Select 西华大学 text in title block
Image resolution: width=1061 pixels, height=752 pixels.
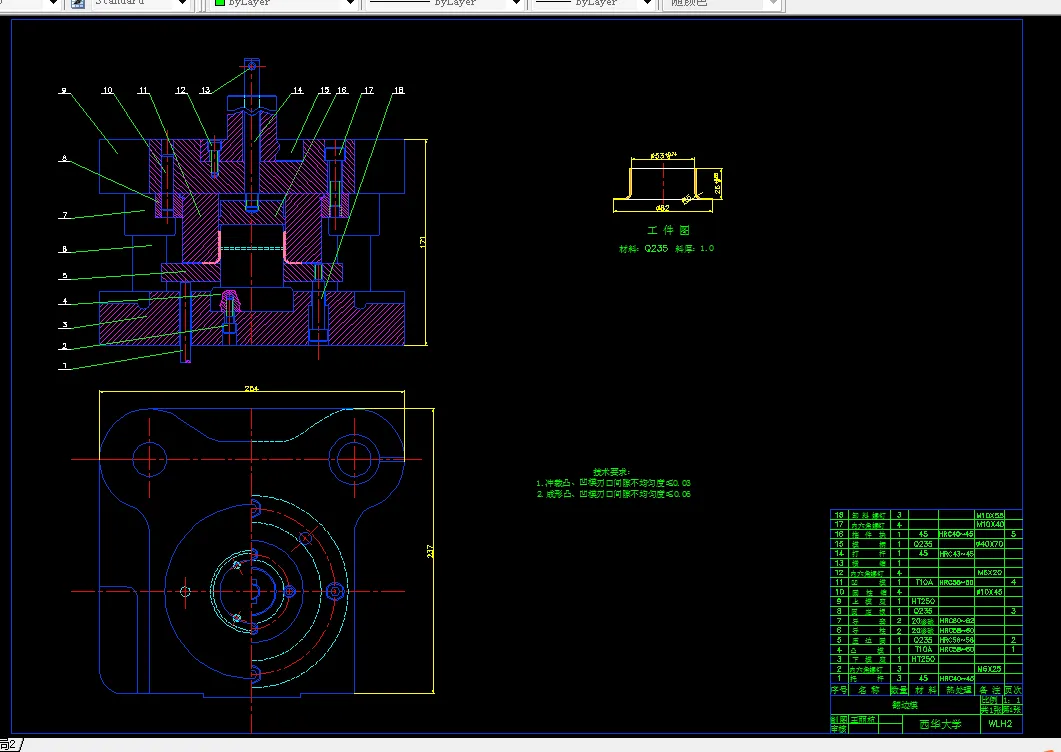click(941, 724)
